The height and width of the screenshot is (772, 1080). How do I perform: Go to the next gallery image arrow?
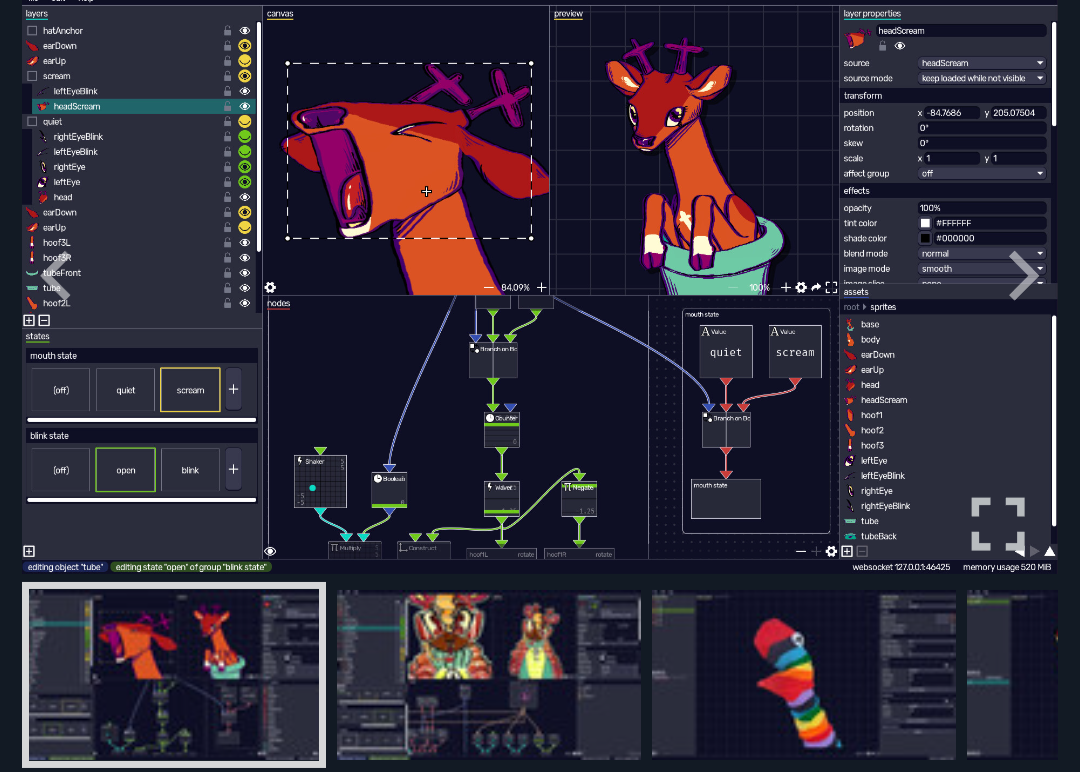[x=1024, y=275]
